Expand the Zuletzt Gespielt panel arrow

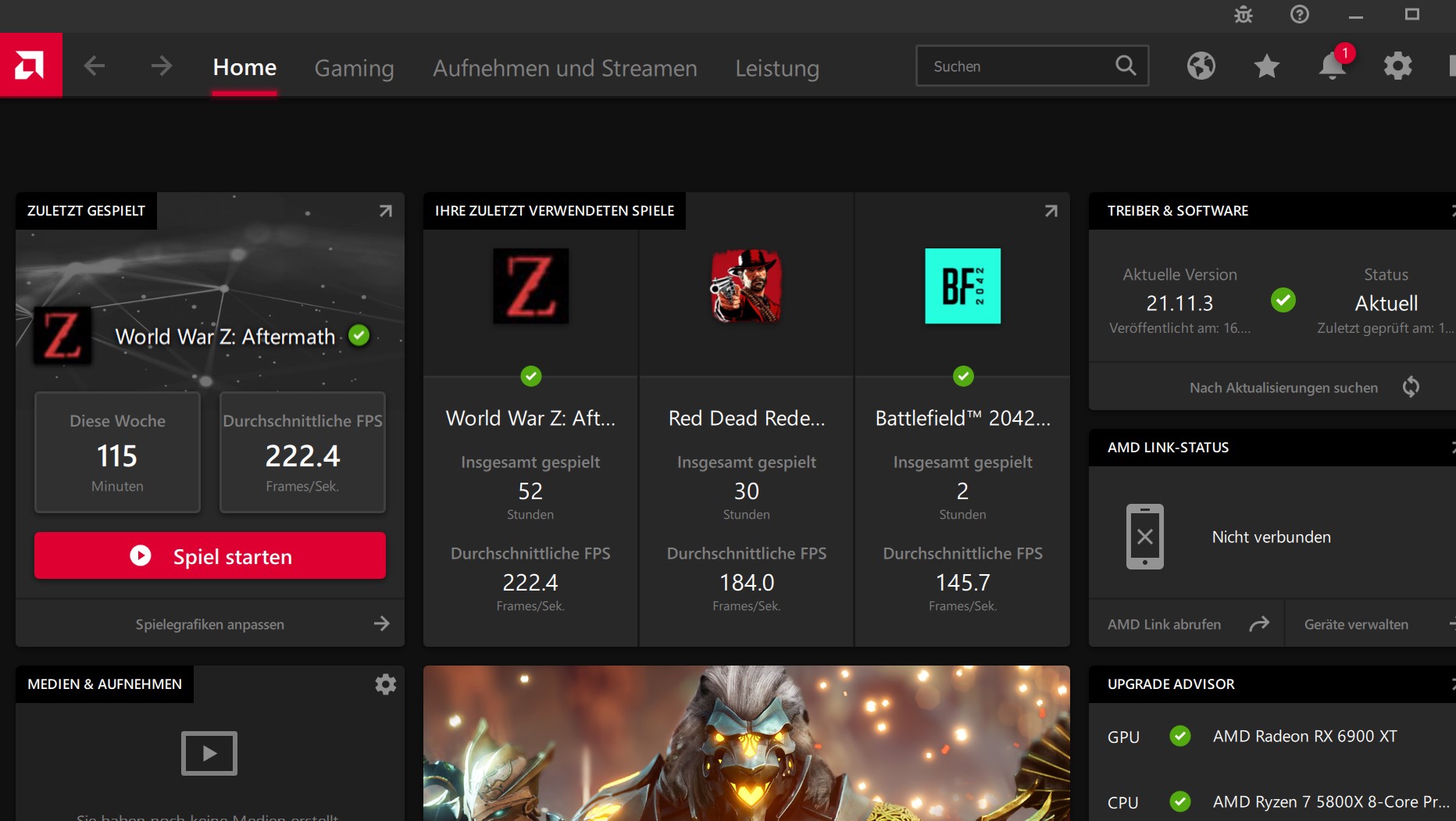tap(386, 211)
